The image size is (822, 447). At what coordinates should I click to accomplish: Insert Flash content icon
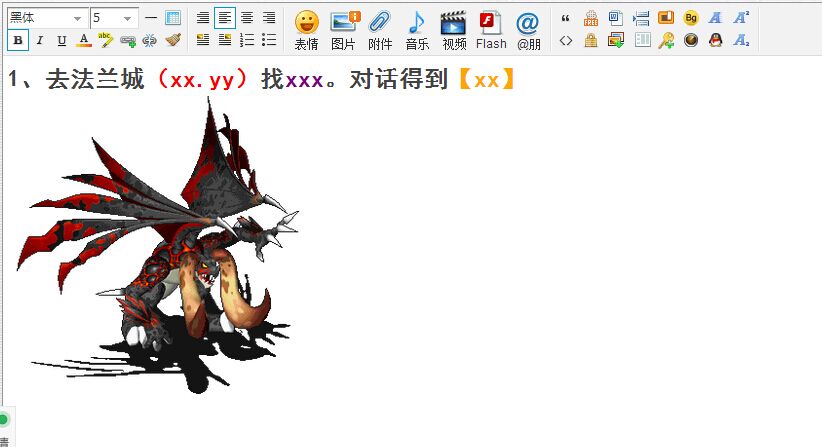pyautogui.click(x=491, y=29)
